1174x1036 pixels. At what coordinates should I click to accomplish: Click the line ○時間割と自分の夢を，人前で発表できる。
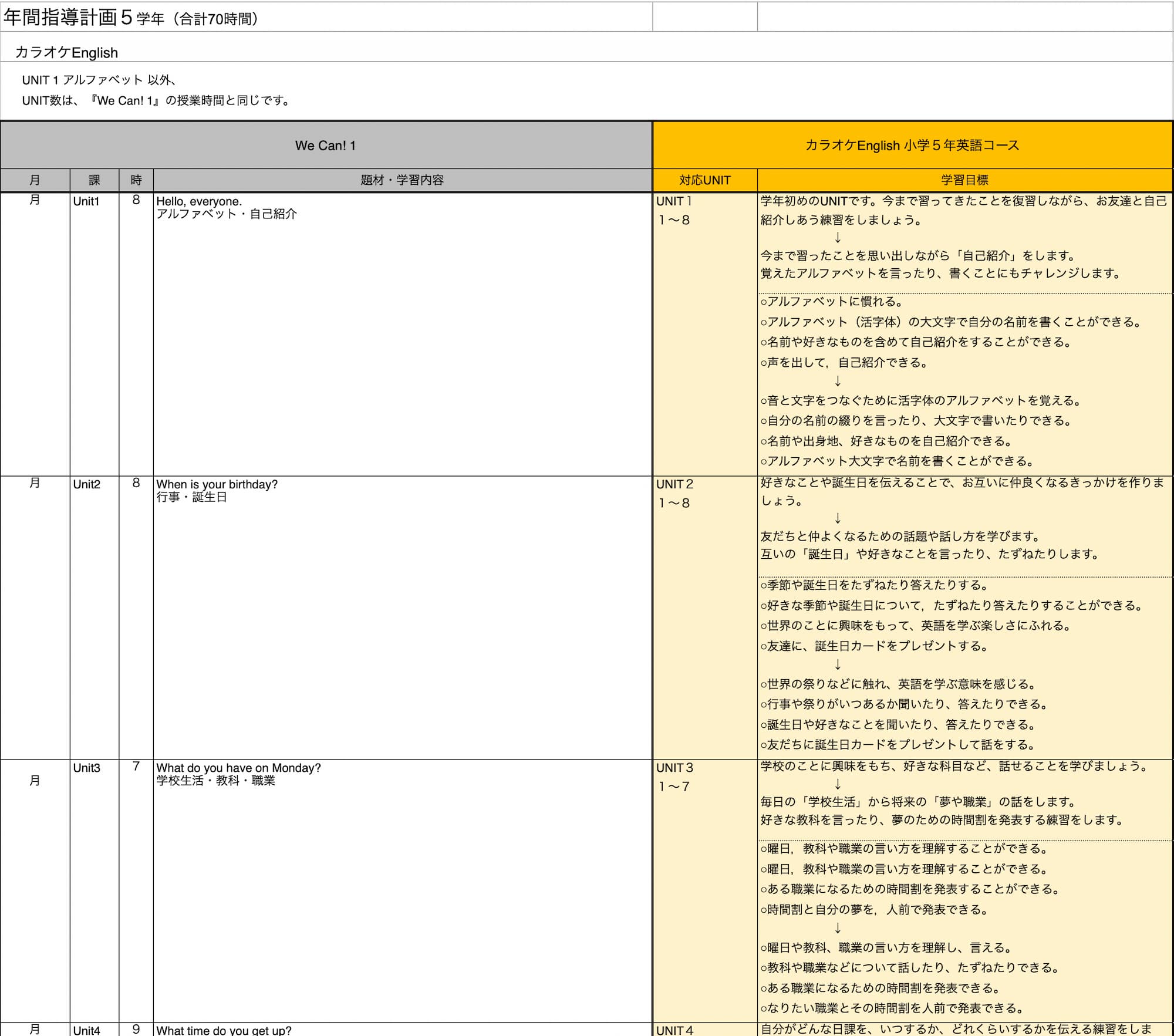875,910
